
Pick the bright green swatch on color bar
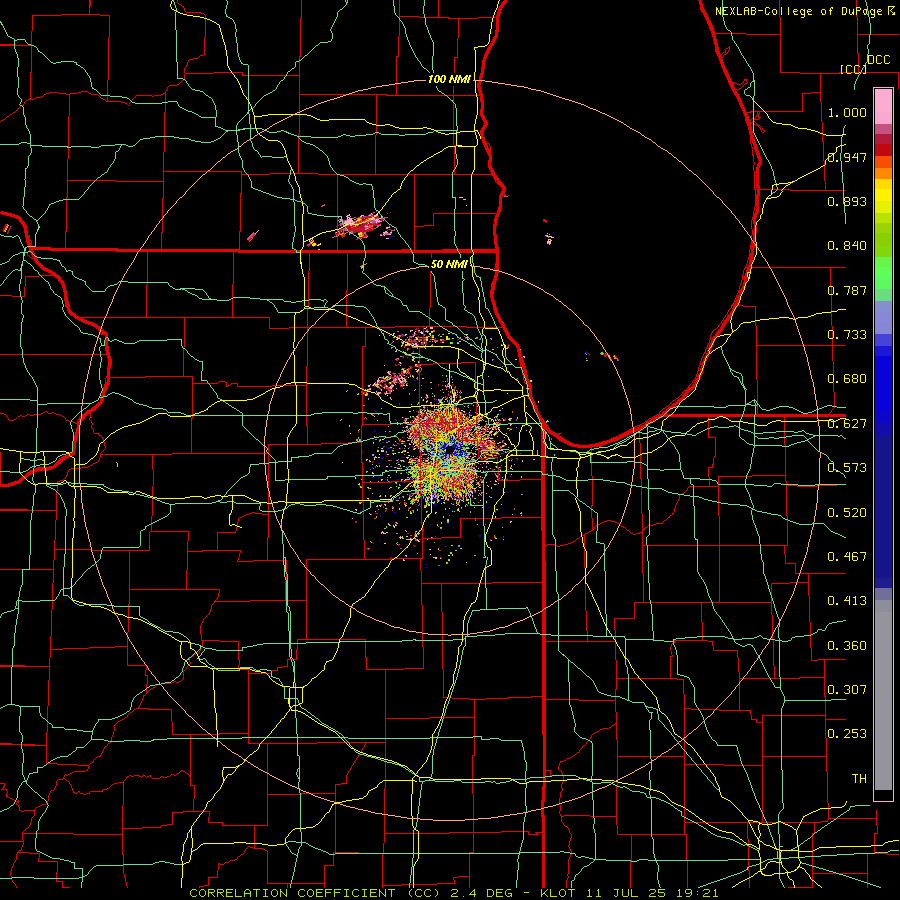(883, 273)
